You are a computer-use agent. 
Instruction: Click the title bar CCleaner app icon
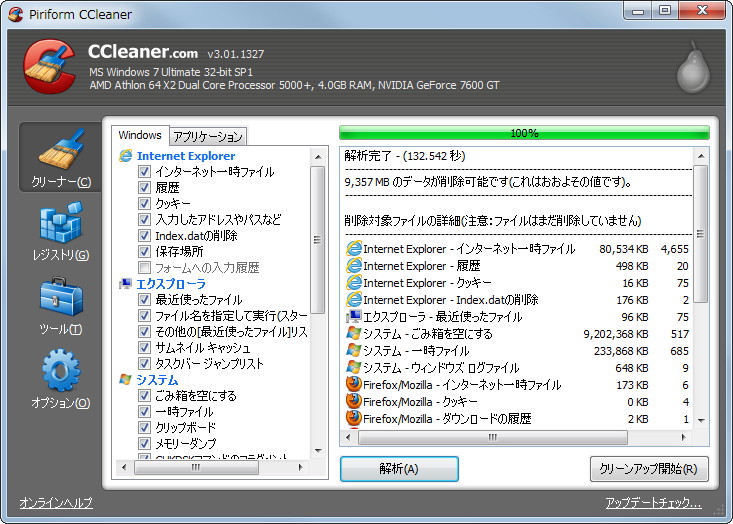tap(15, 14)
